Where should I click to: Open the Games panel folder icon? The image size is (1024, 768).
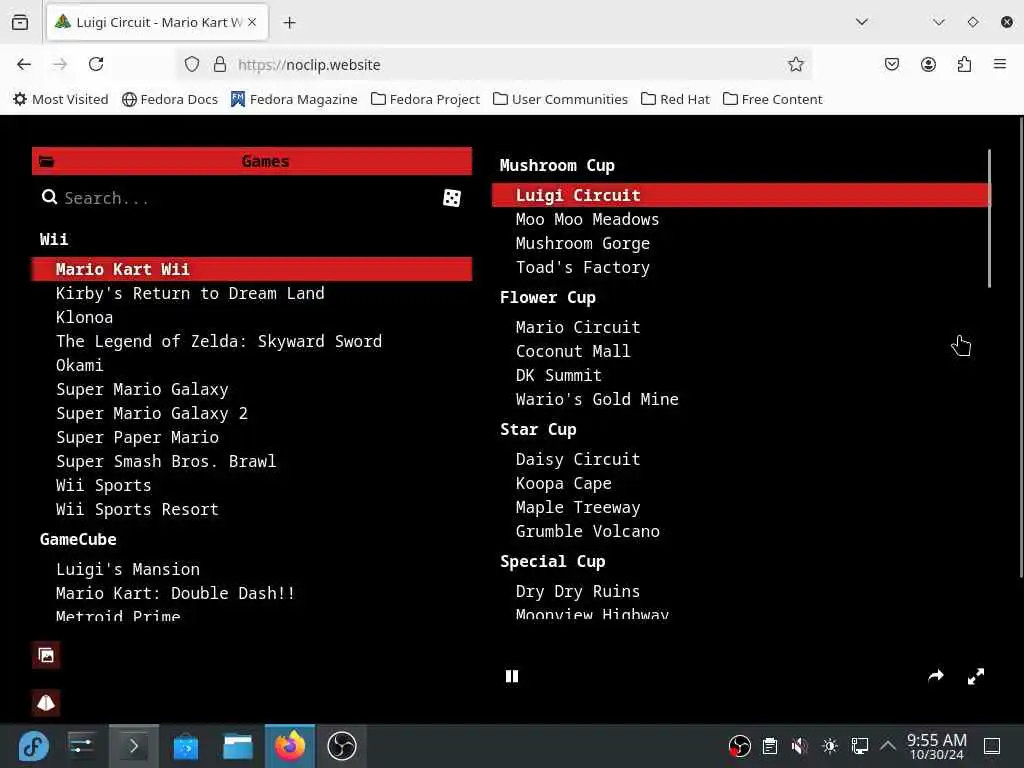click(46, 161)
